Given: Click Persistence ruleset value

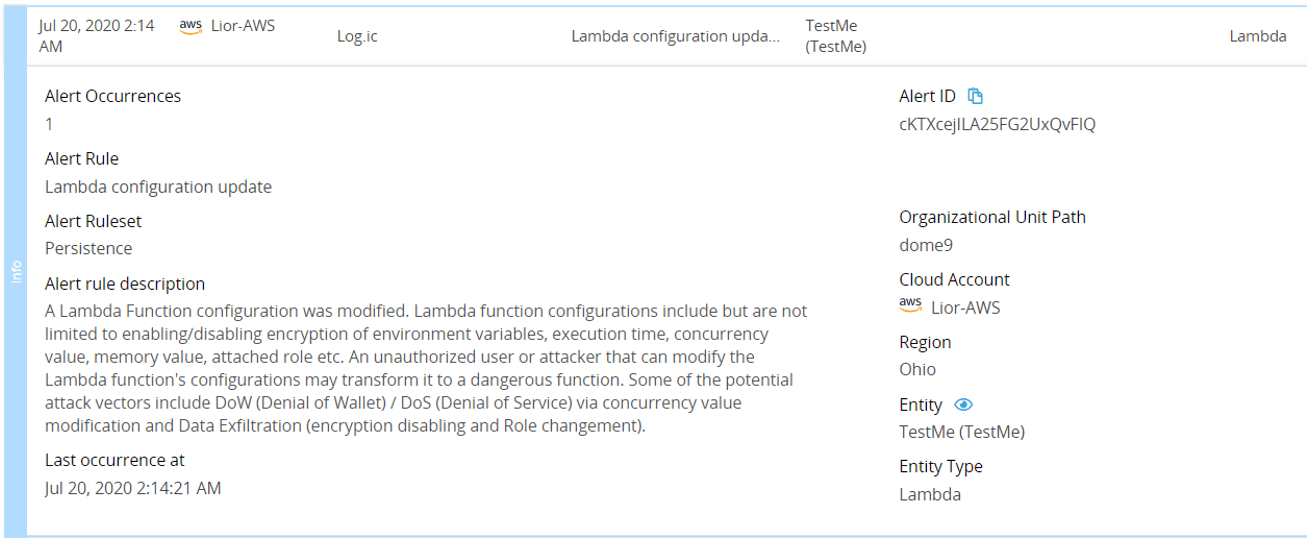Looking at the screenshot, I should (88, 248).
